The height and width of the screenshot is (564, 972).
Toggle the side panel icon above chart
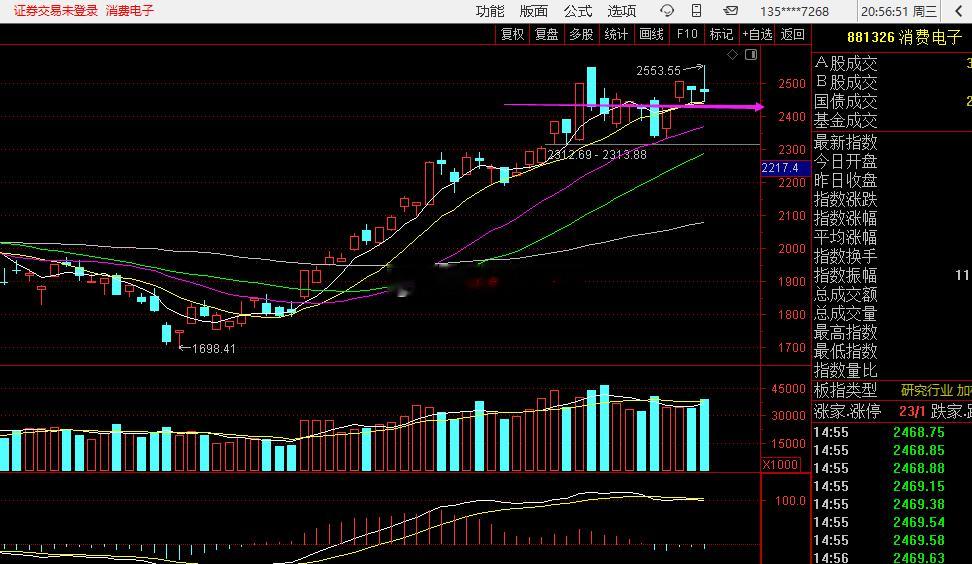[x=751, y=55]
